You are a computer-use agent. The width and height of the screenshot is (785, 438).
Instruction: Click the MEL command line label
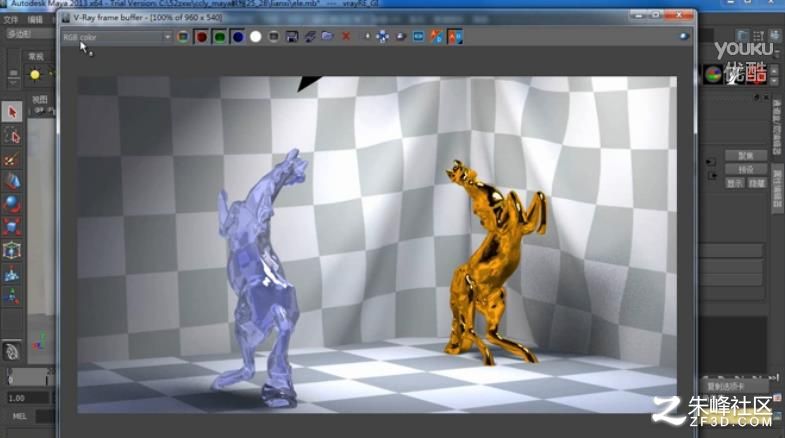(x=19, y=416)
